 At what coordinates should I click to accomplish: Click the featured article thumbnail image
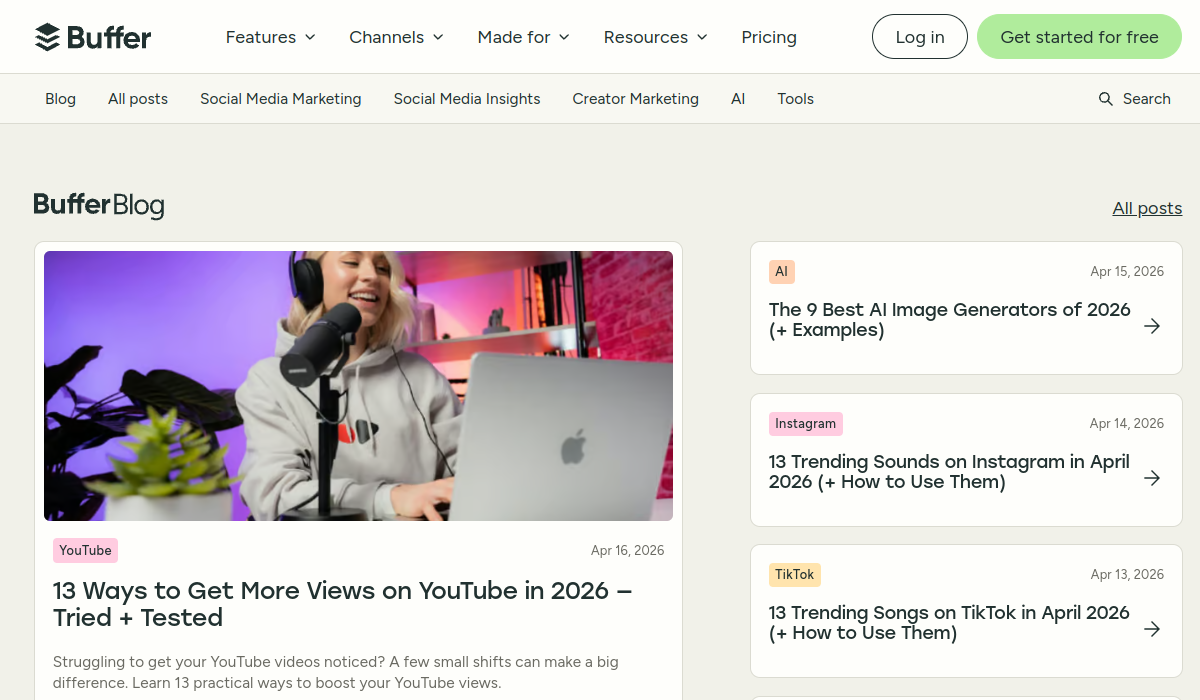pos(358,386)
